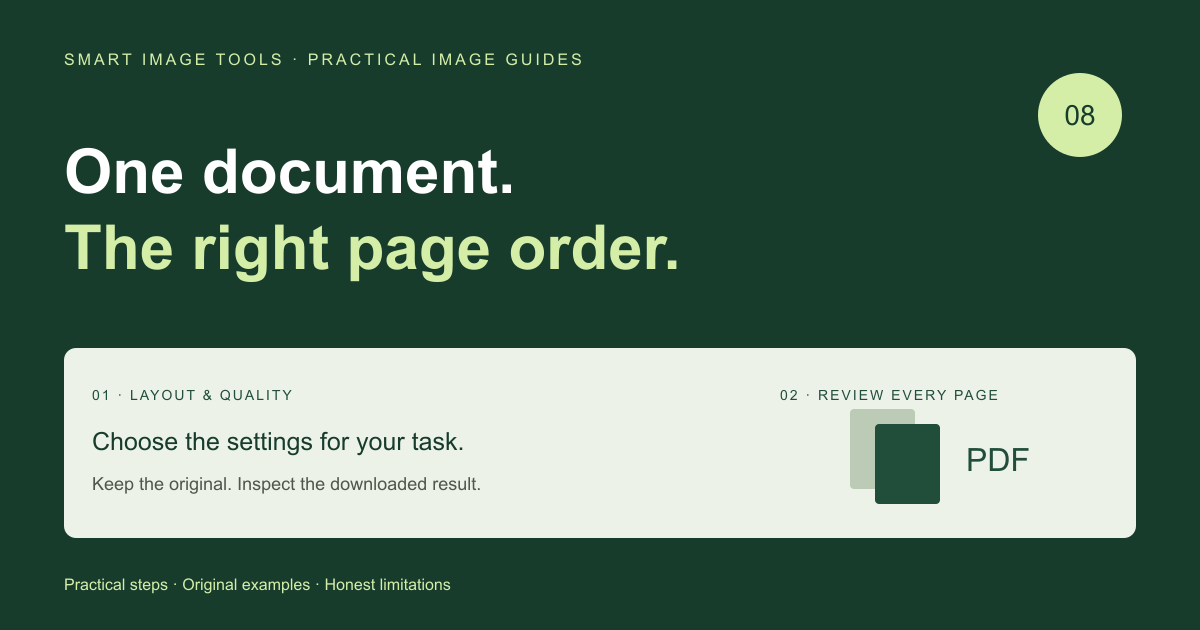
Task: Click the 'Practical steps · Original examples · Honest limitations' footer
Action: point(257,585)
